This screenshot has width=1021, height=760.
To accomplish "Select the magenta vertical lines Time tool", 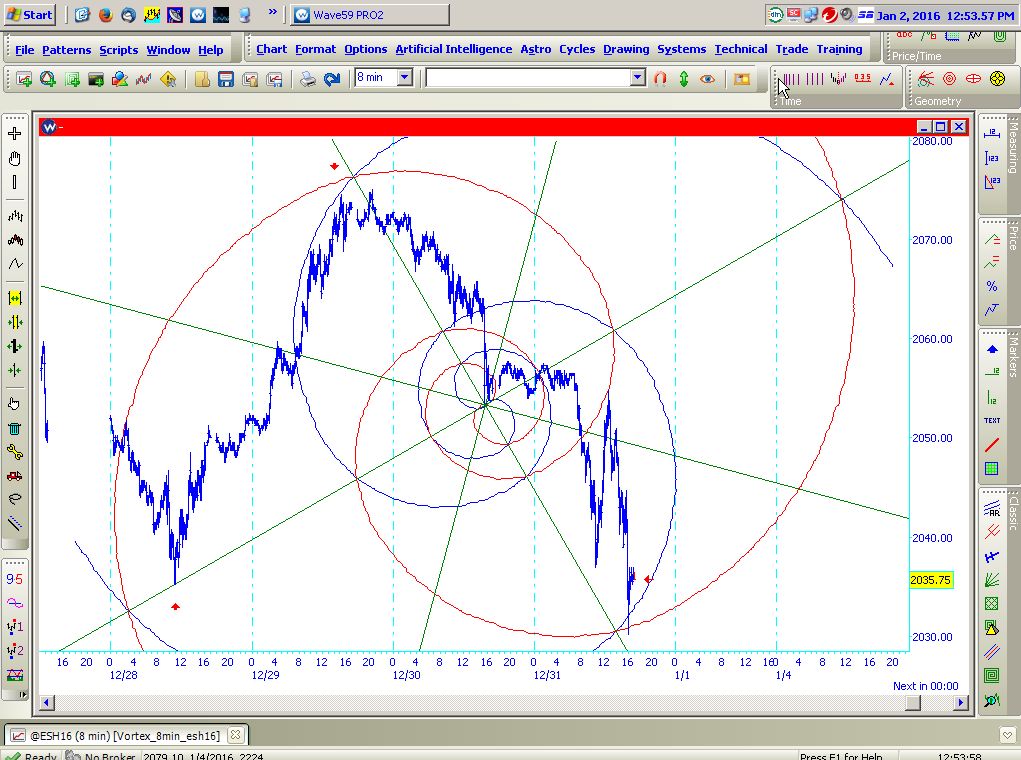I will pos(815,79).
